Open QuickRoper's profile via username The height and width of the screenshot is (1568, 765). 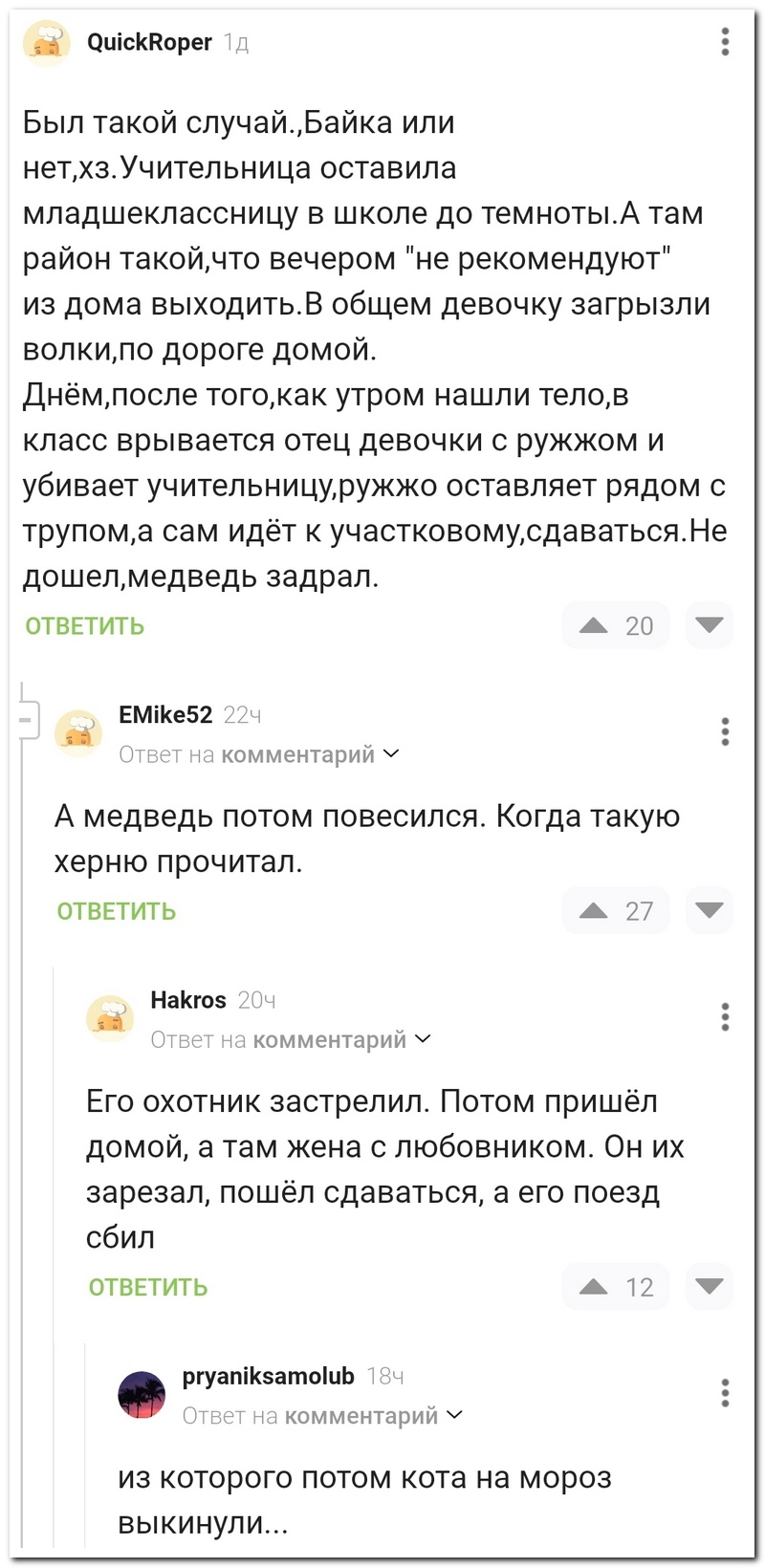point(149,42)
